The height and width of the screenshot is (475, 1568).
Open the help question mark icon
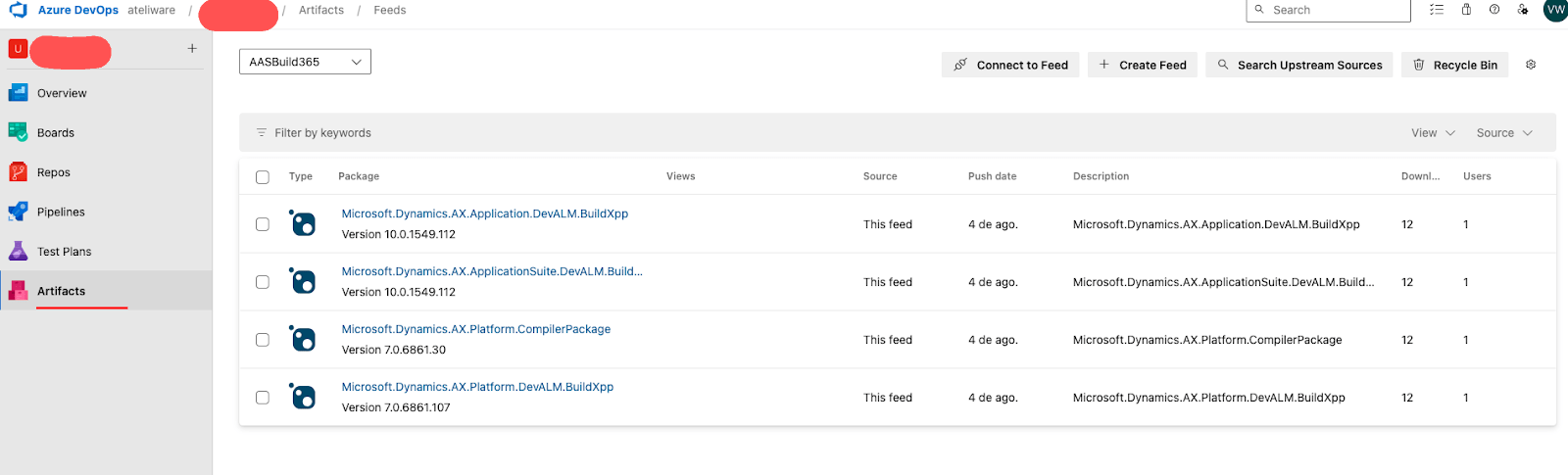pos(1494,10)
